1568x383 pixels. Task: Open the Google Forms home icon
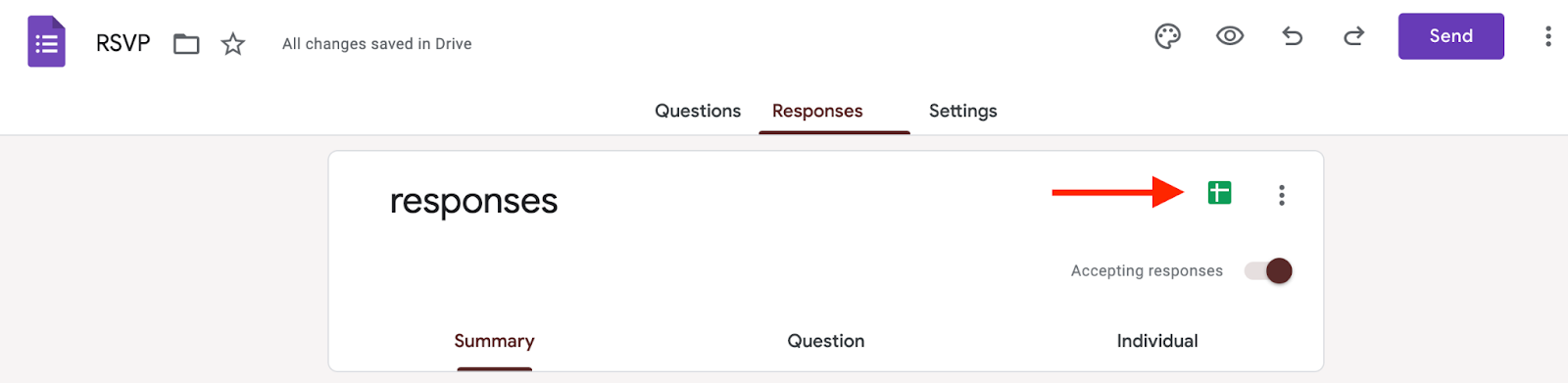coord(46,42)
